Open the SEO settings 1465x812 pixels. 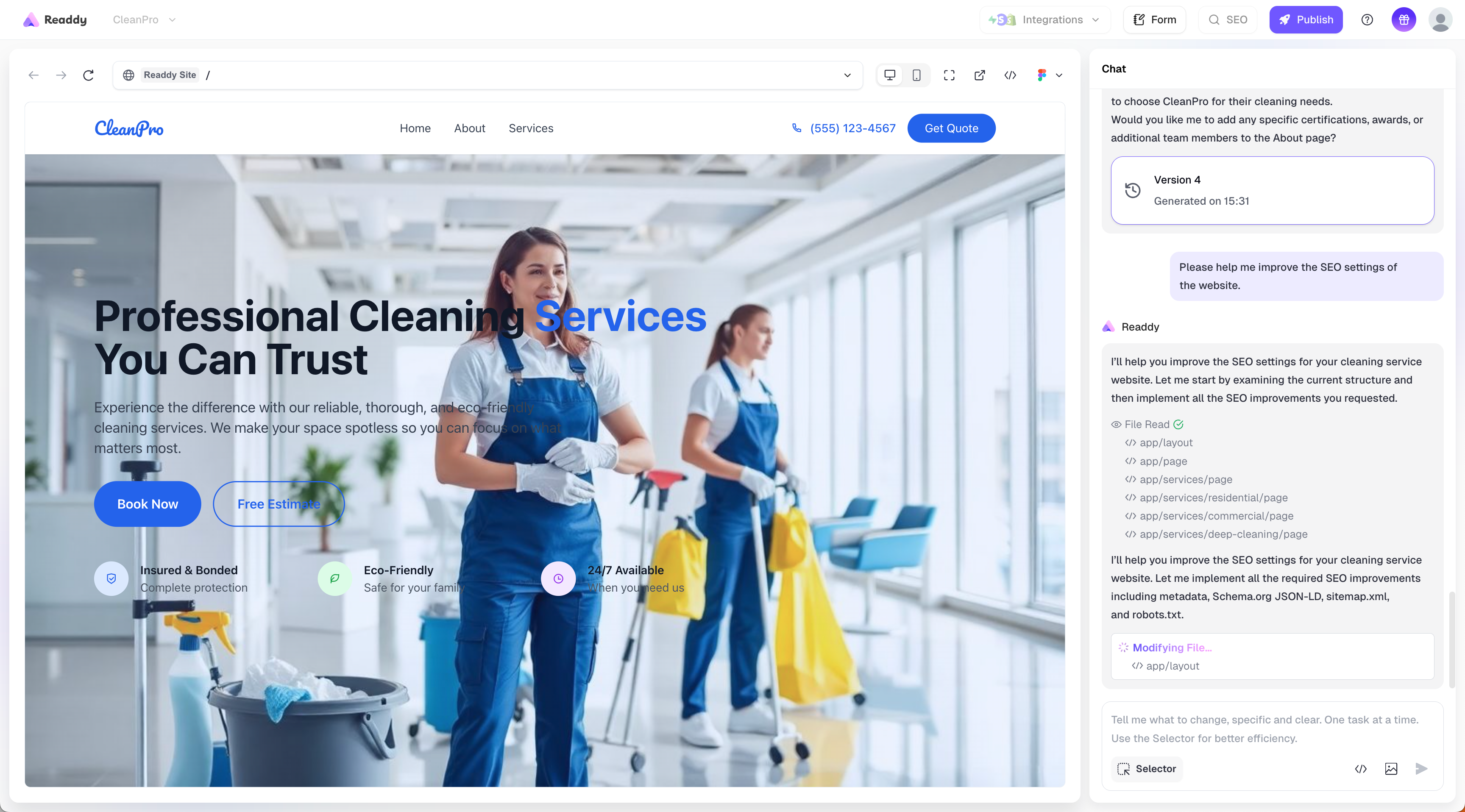[1227, 20]
